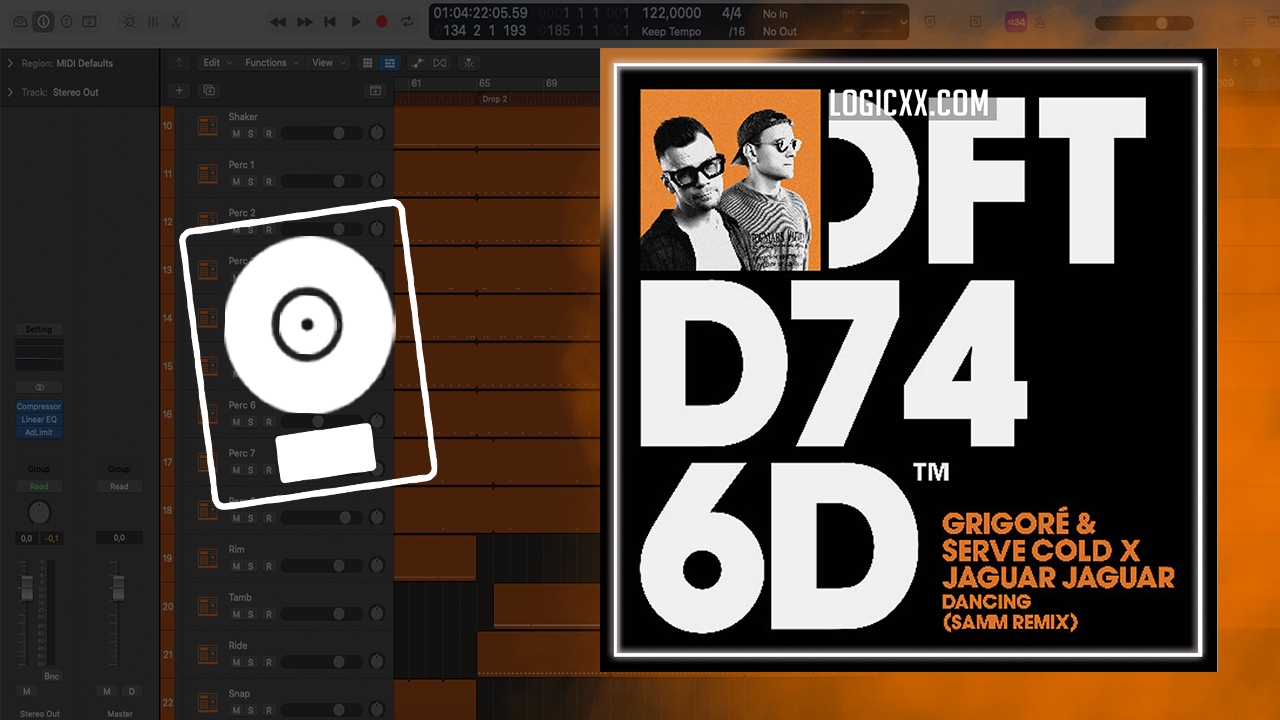Screen dimensions: 1280x720
Task: Open the LCD display mode dropdown arrow
Action: point(903,22)
